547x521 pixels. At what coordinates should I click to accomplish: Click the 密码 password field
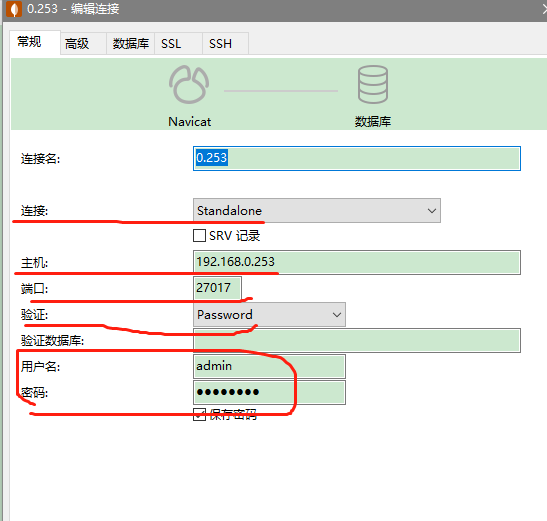[x=269, y=392]
